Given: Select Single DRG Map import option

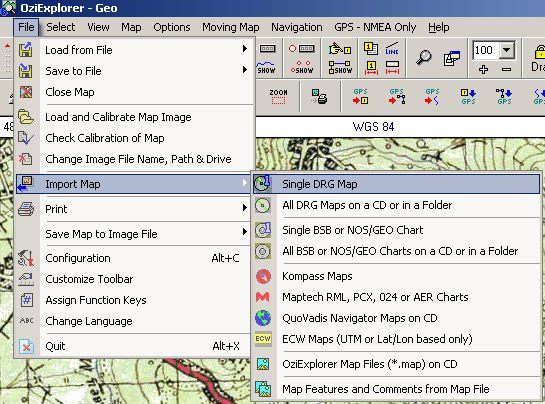Looking at the screenshot, I should (x=396, y=184).
